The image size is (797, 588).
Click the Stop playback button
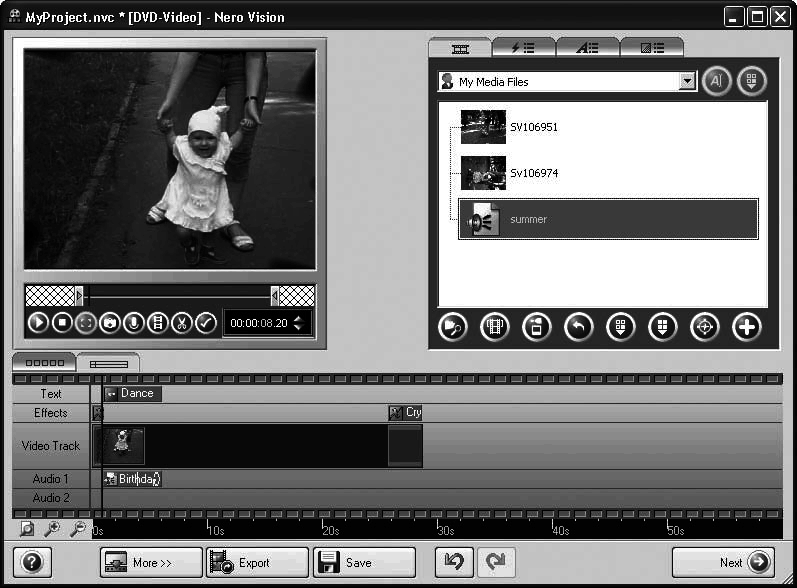(62, 323)
